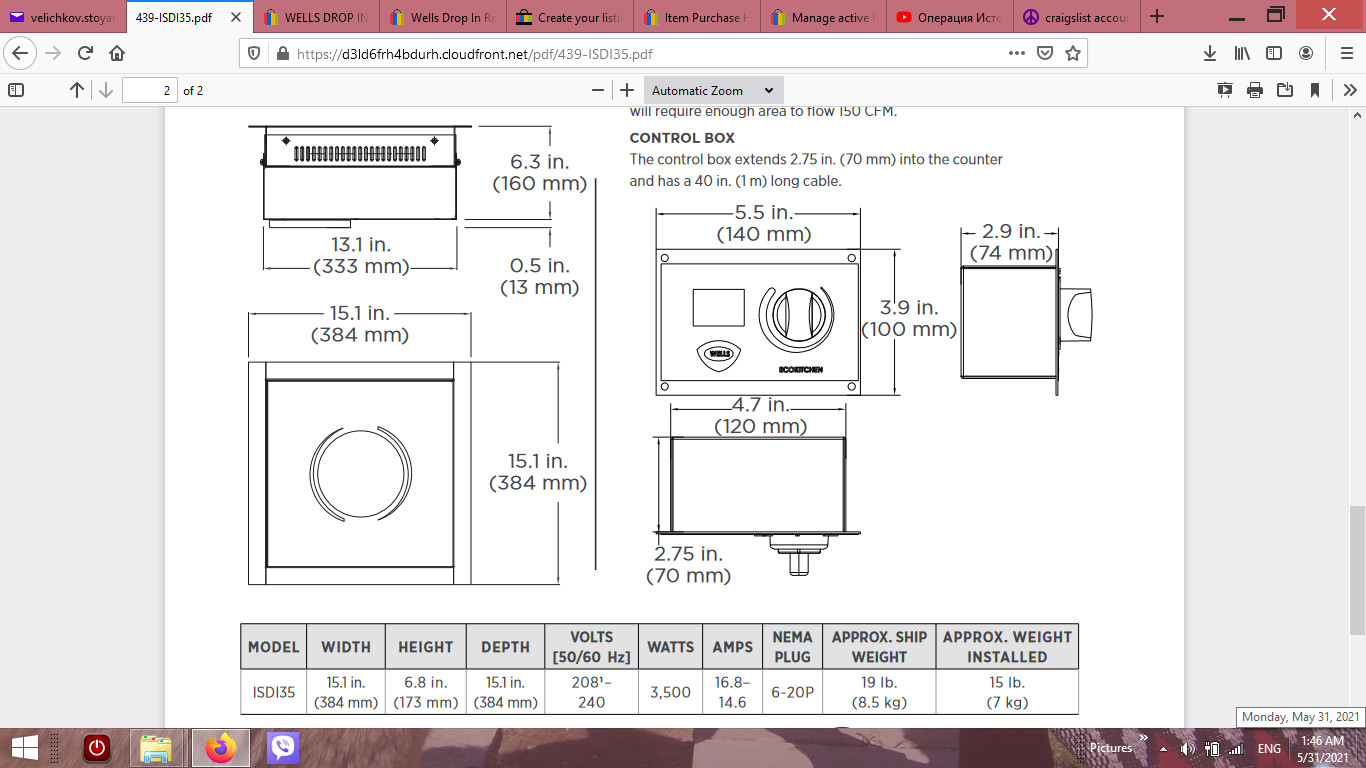Toggle the PDF viewer sidebar
The height and width of the screenshot is (768, 1366).
[x=16, y=90]
